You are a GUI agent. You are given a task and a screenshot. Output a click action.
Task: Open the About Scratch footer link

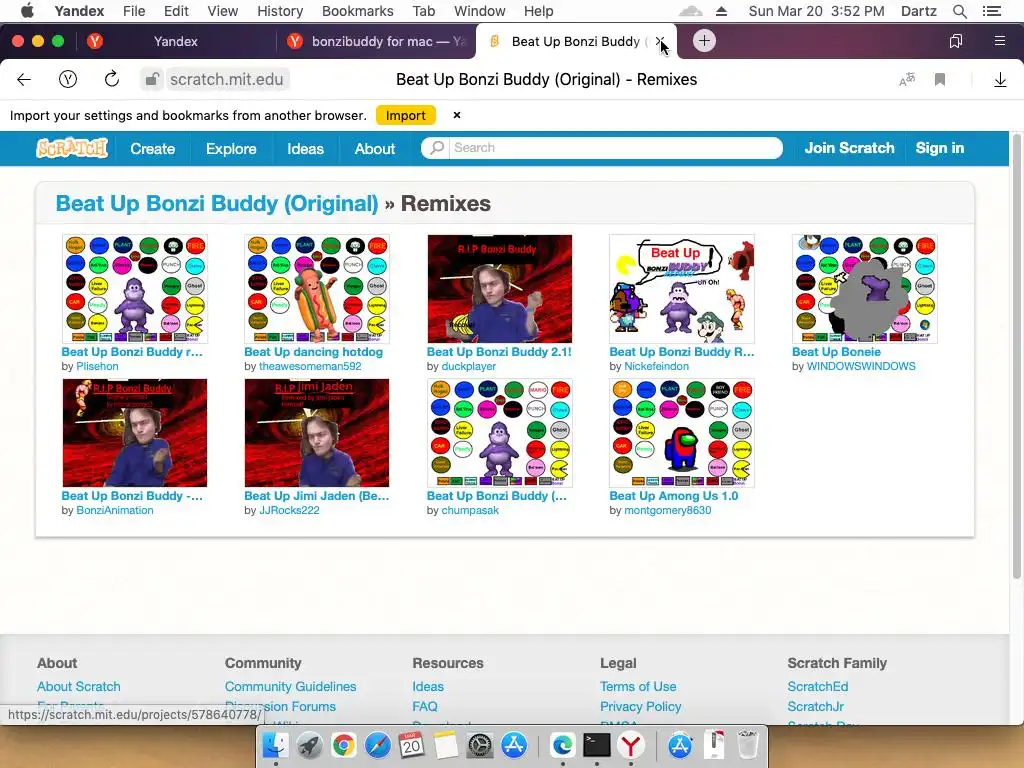tap(78, 686)
